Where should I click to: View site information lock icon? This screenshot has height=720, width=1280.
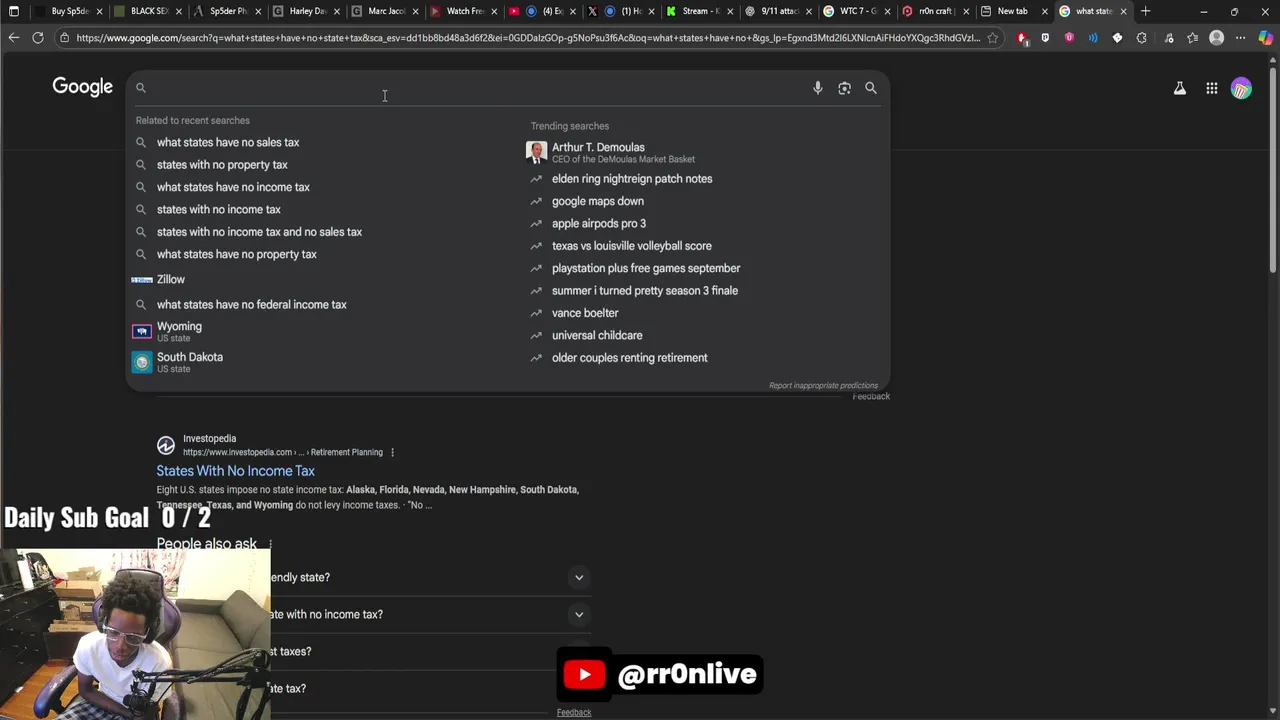(64, 38)
